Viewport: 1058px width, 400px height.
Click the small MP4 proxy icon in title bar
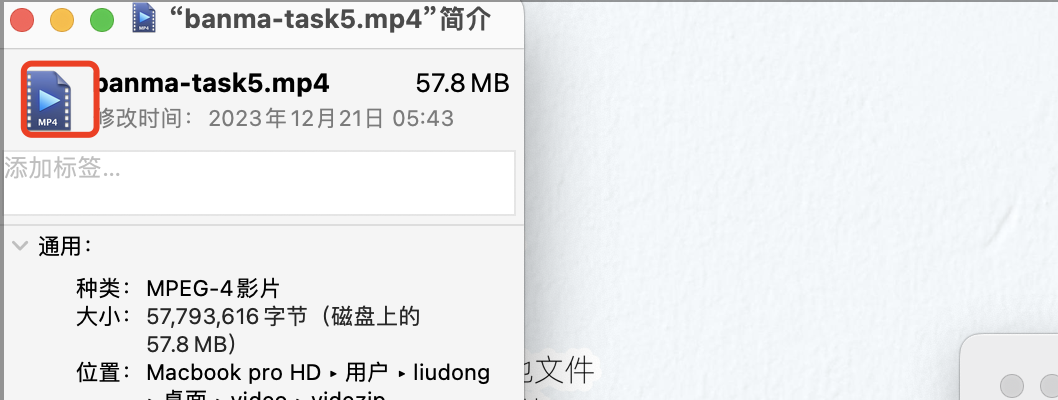point(143,18)
